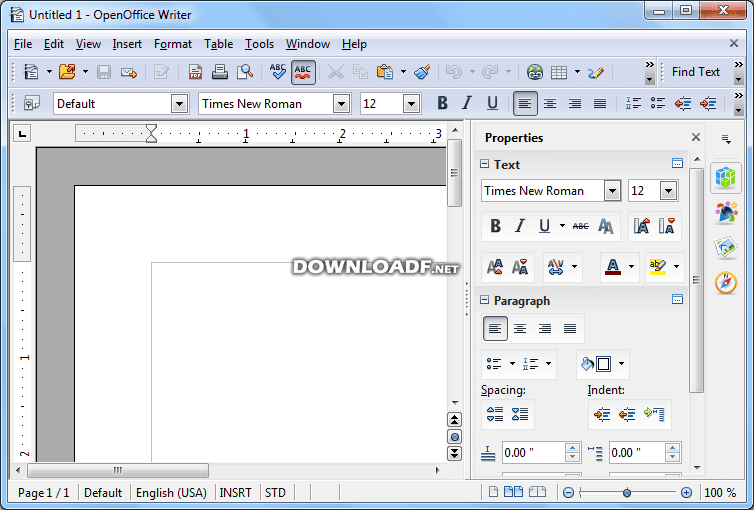Collapse the Text section in Properties
The height and width of the screenshot is (510, 754).
click(485, 164)
